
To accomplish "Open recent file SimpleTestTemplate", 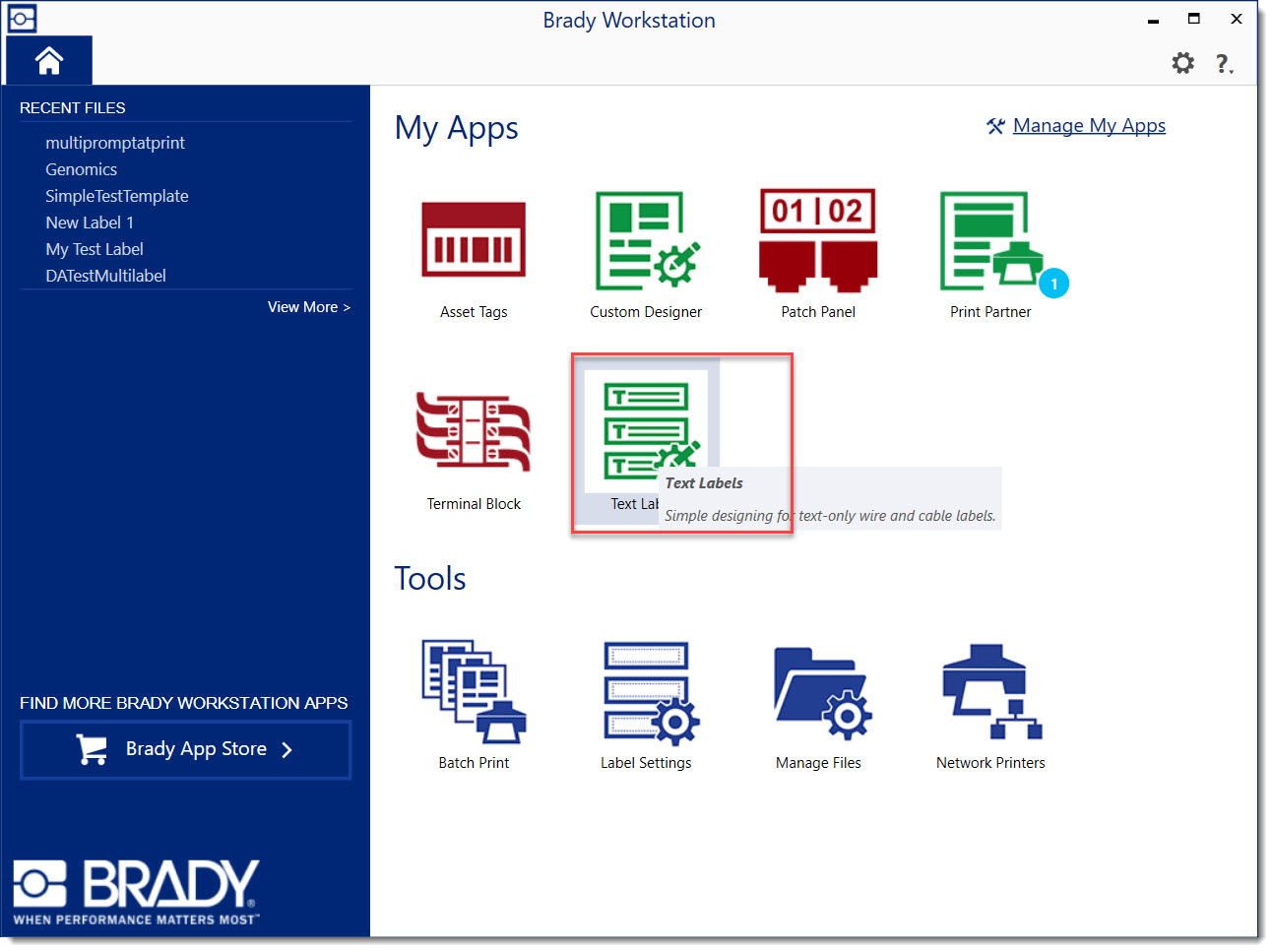I will [117, 196].
